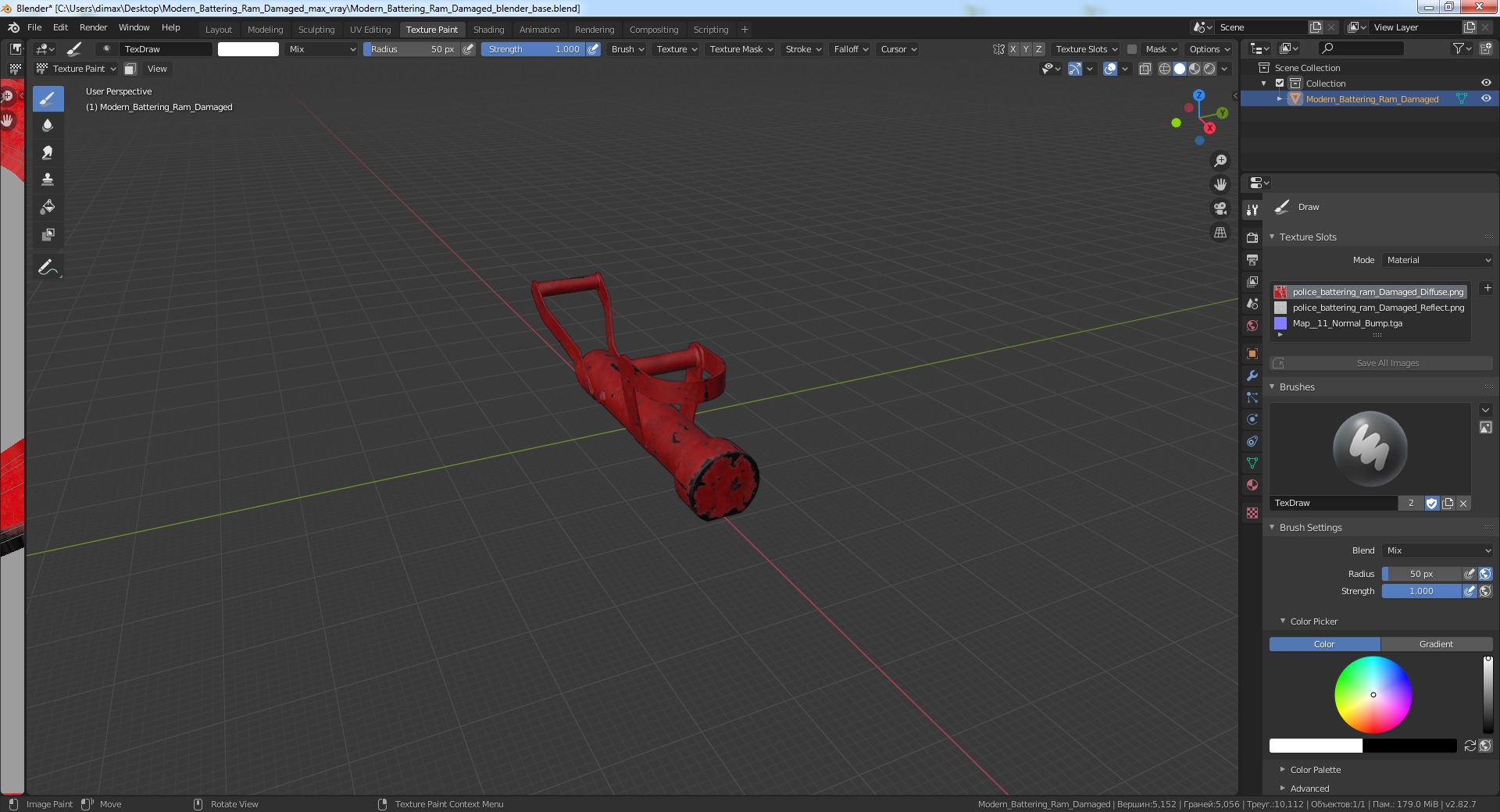Select the Gradient color mode button
The height and width of the screenshot is (812, 1500).
[x=1436, y=644]
